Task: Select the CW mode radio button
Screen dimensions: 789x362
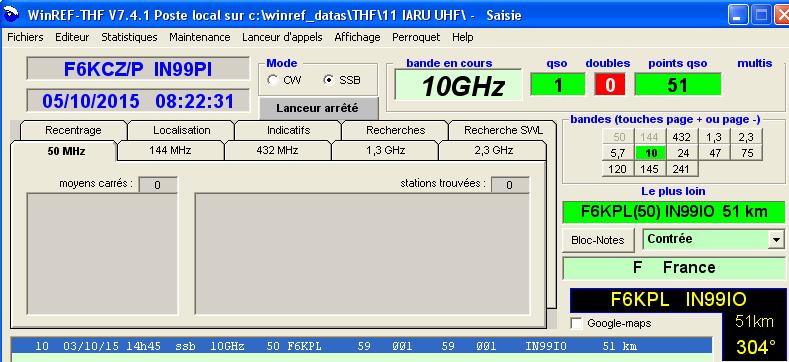Action: point(273,81)
